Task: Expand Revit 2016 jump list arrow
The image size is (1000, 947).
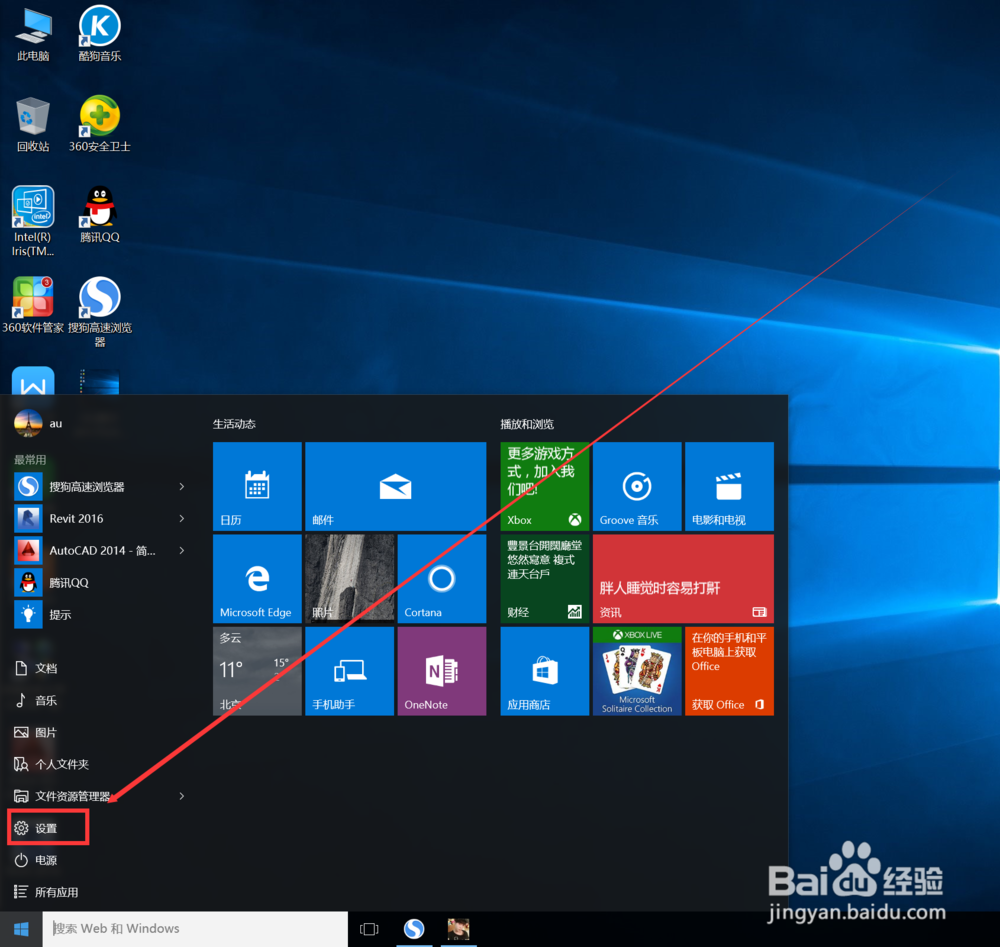Action: (182, 518)
